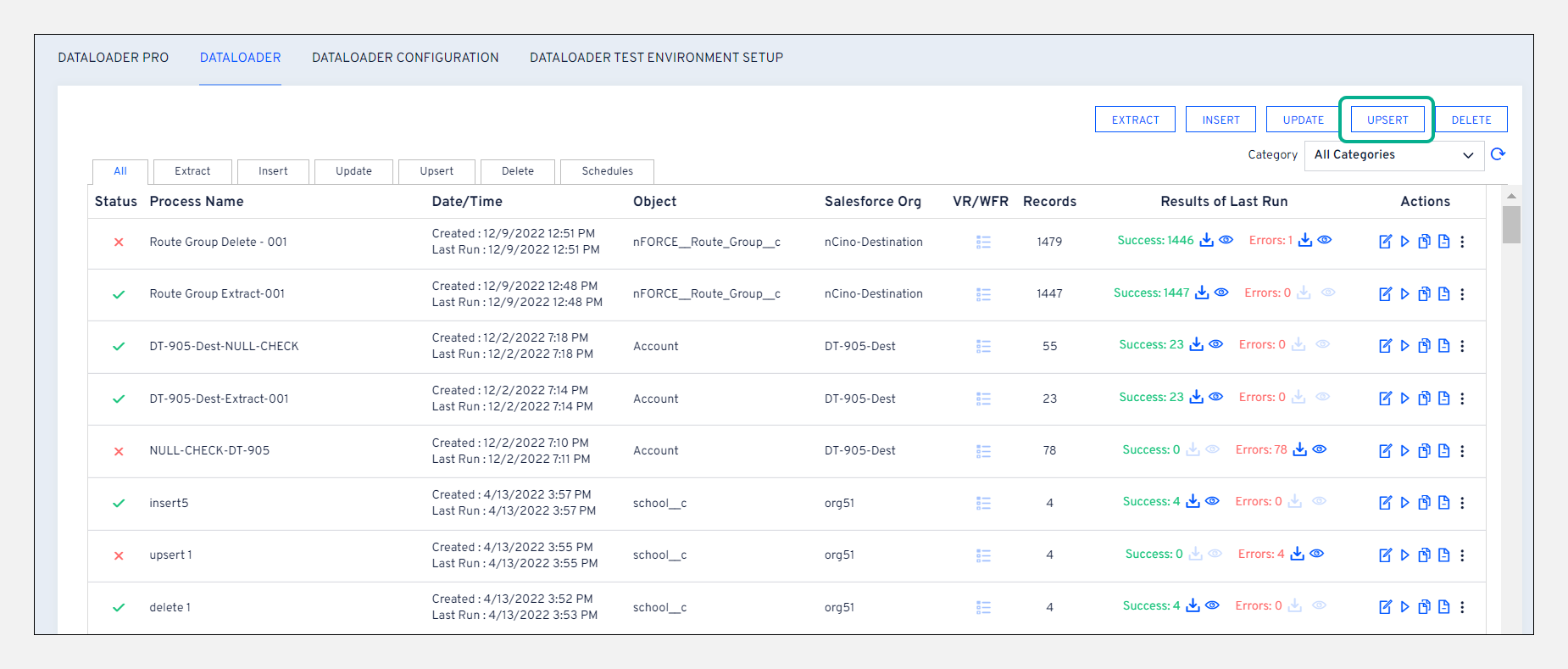Open VR/WFR list for DT-905-Dest-Extract-001
The width and height of the screenshot is (1568, 669).
pyautogui.click(x=983, y=399)
